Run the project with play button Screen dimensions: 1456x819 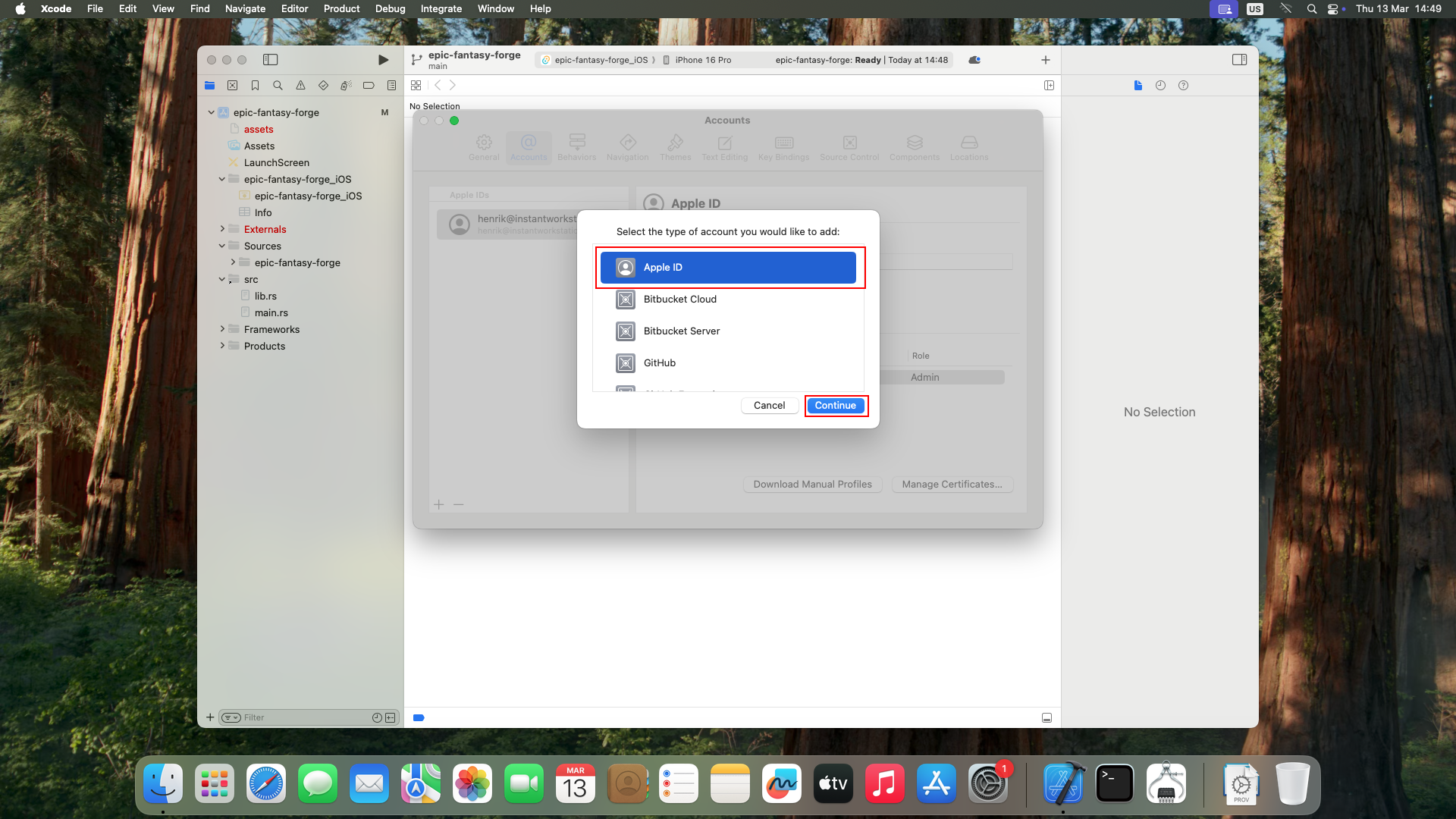(x=383, y=60)
